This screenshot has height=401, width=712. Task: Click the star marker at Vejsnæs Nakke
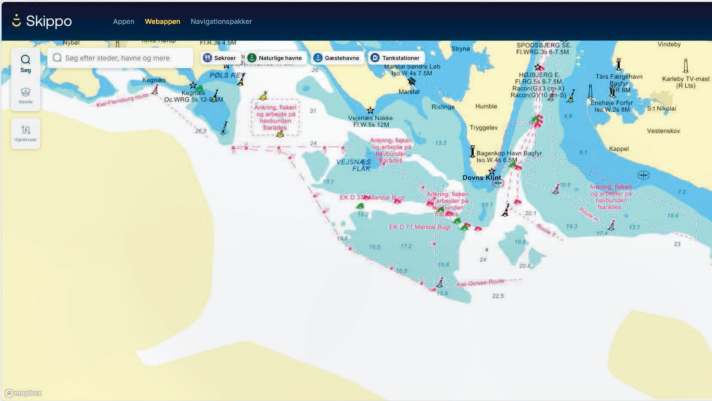coord(370,110)
